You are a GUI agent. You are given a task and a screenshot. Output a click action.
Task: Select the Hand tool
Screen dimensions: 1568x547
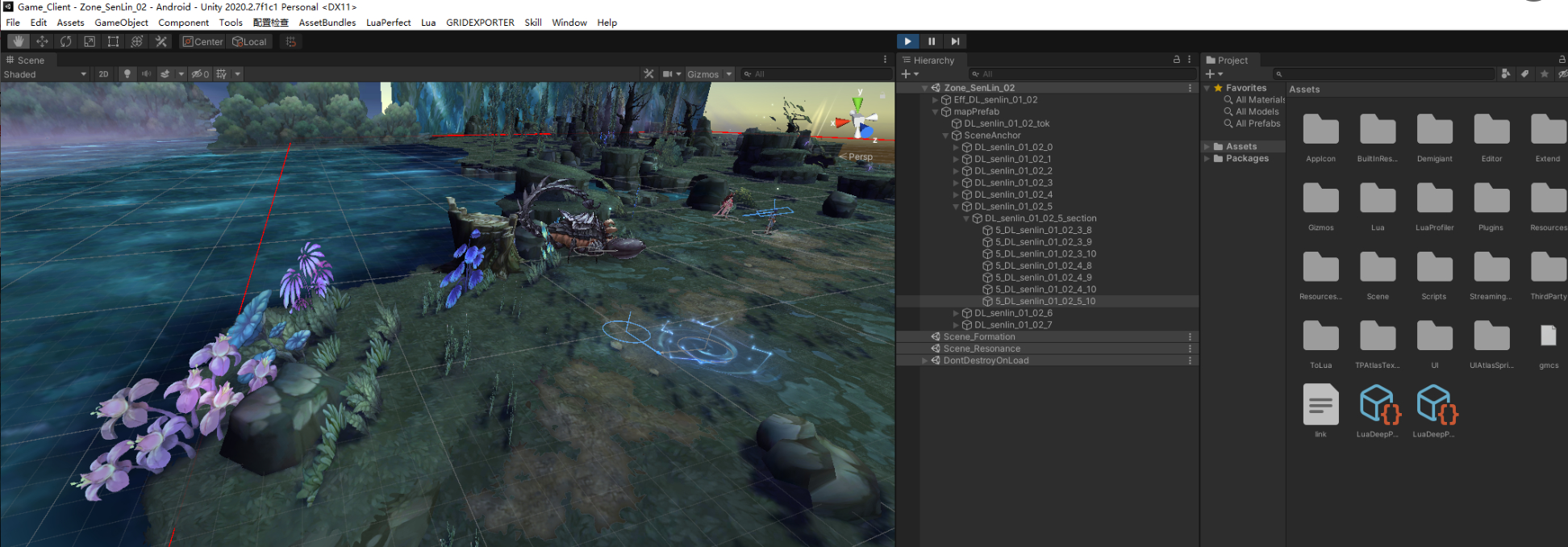(19, 41)
